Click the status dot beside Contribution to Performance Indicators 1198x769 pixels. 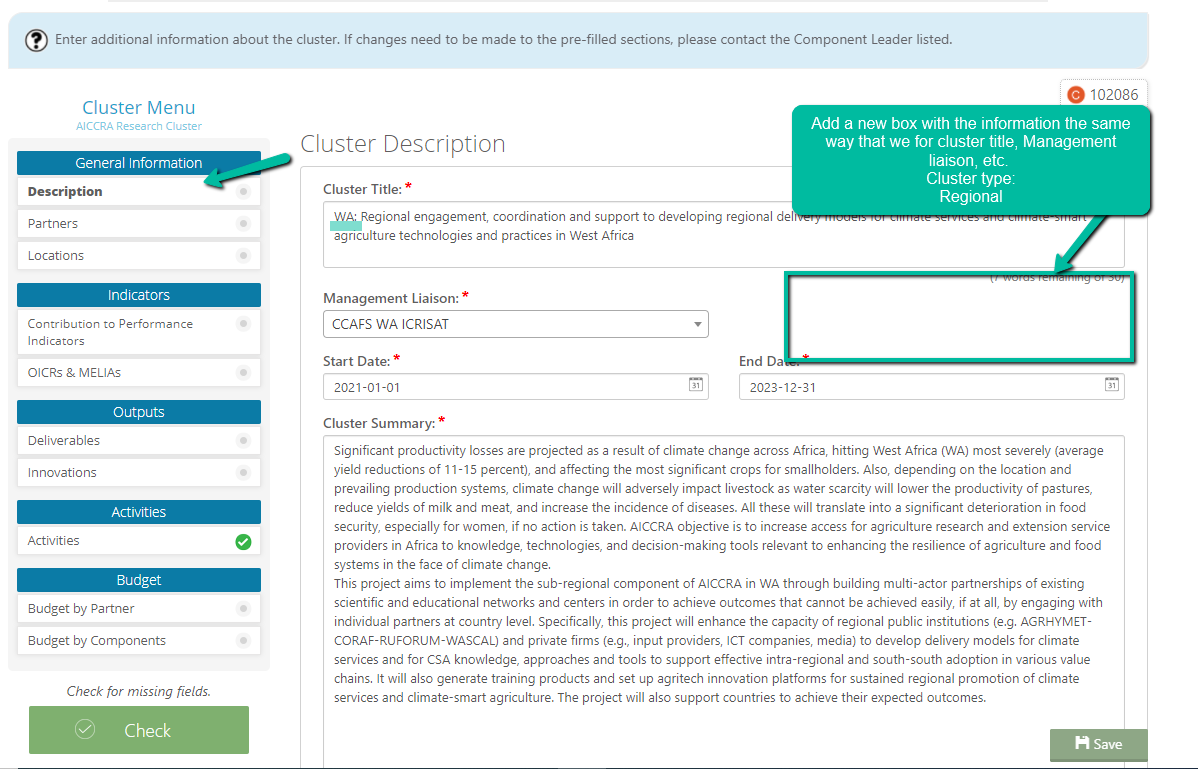[243, 324]
